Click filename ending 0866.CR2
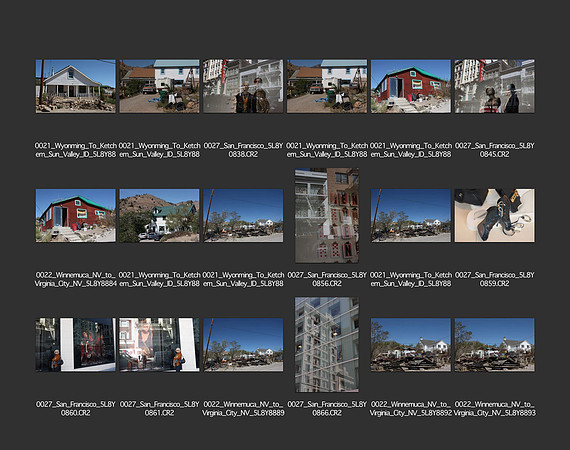The width and height of the screenshot is (570, 450). pos(327,409)
